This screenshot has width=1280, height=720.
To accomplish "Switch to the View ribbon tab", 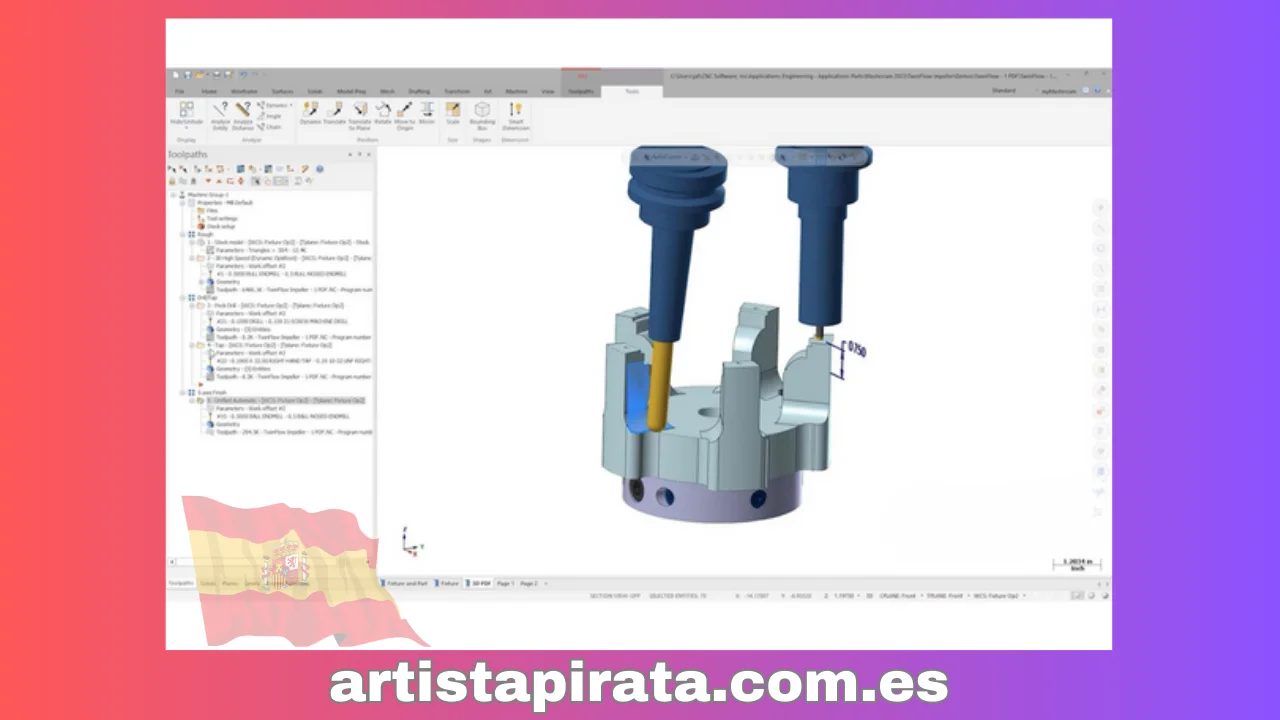I will tap(548, 91).
